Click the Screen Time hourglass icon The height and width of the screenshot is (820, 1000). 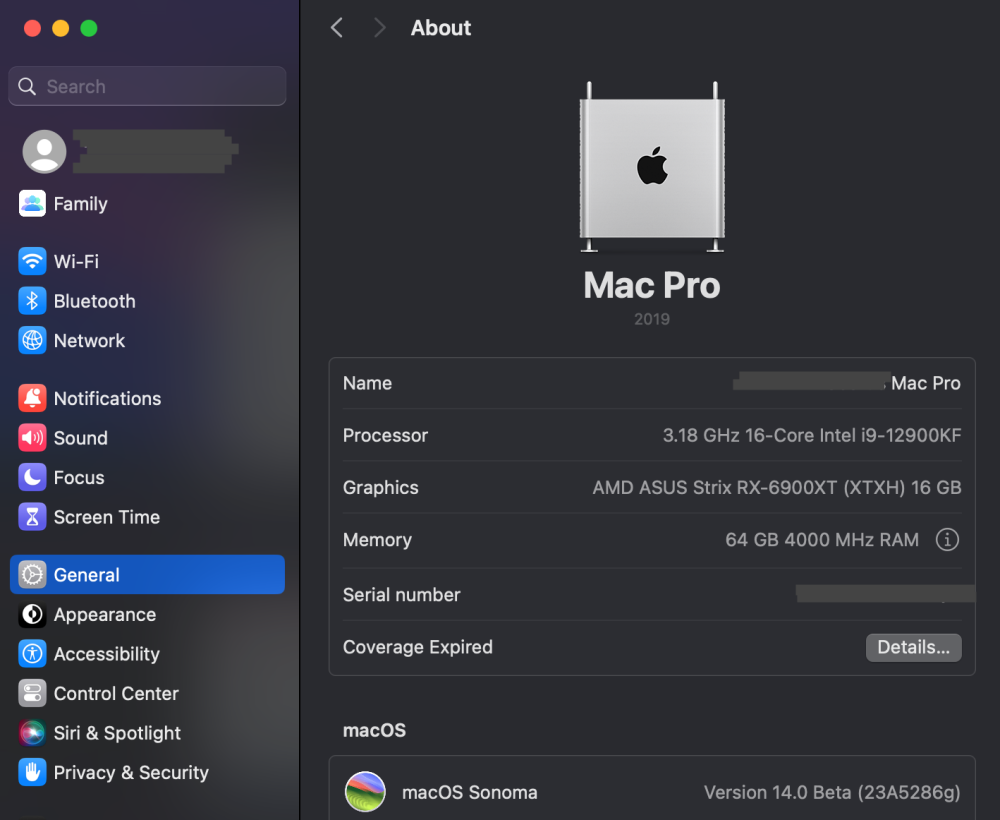[32, 517]
